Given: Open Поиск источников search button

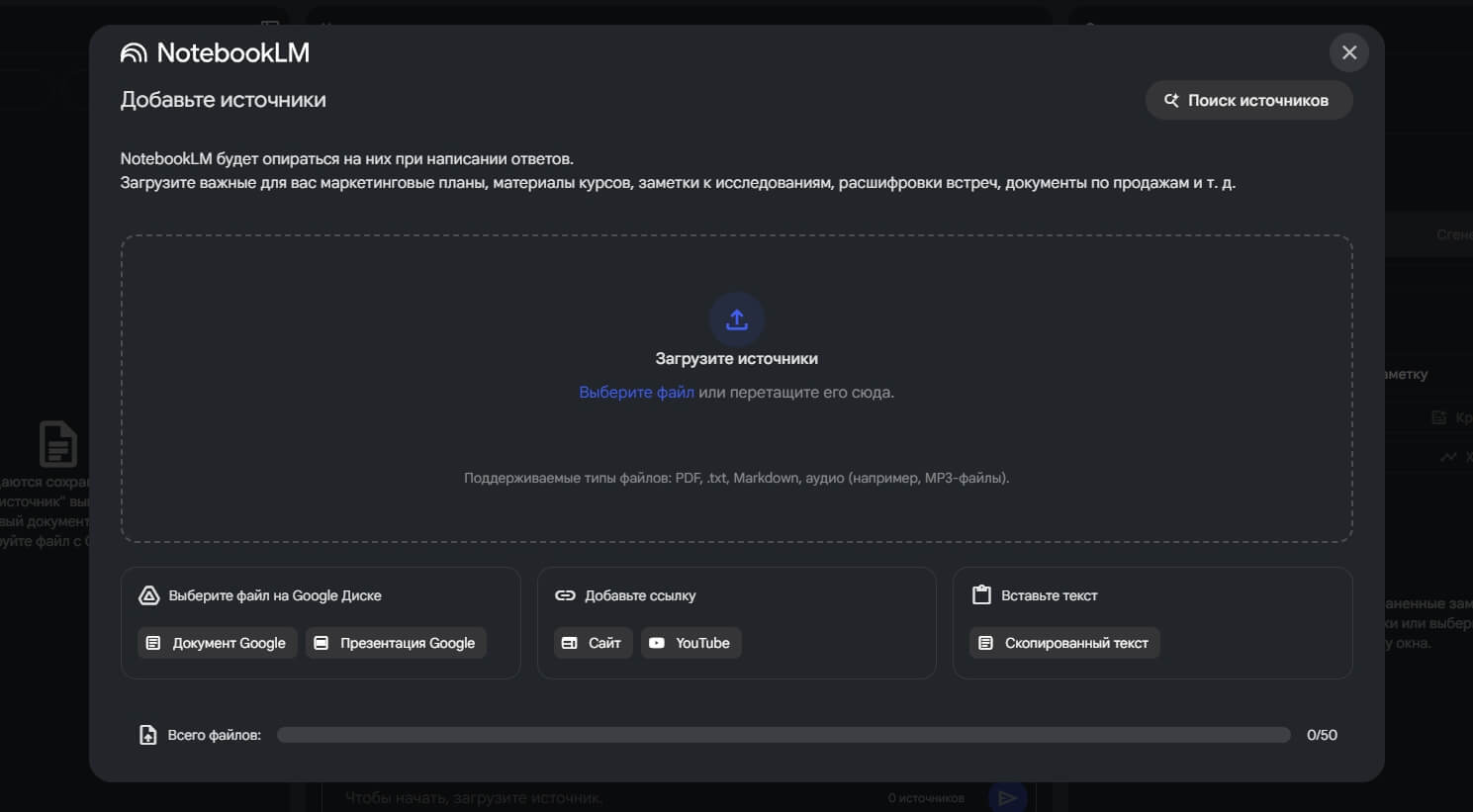Looking at the screenshot, I should (1248, 100).
